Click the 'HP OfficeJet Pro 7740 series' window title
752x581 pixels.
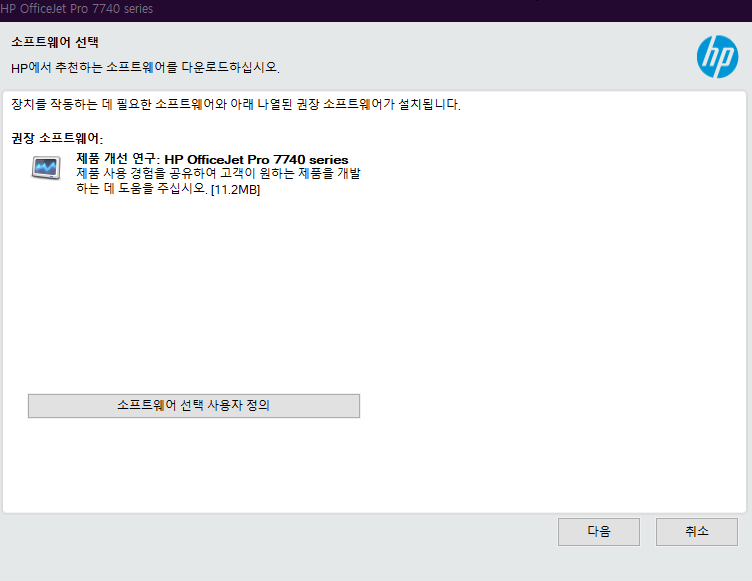(77, 9)
